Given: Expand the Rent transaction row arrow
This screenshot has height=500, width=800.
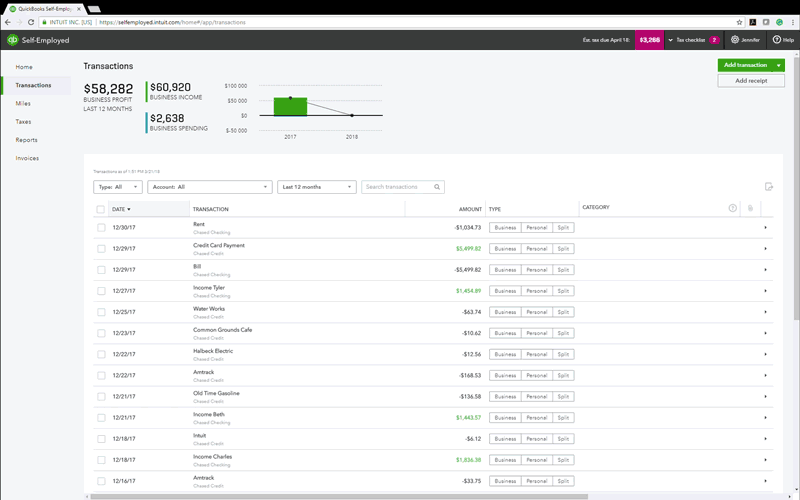Looking at the screenshot, I should (x=765, y=228).
